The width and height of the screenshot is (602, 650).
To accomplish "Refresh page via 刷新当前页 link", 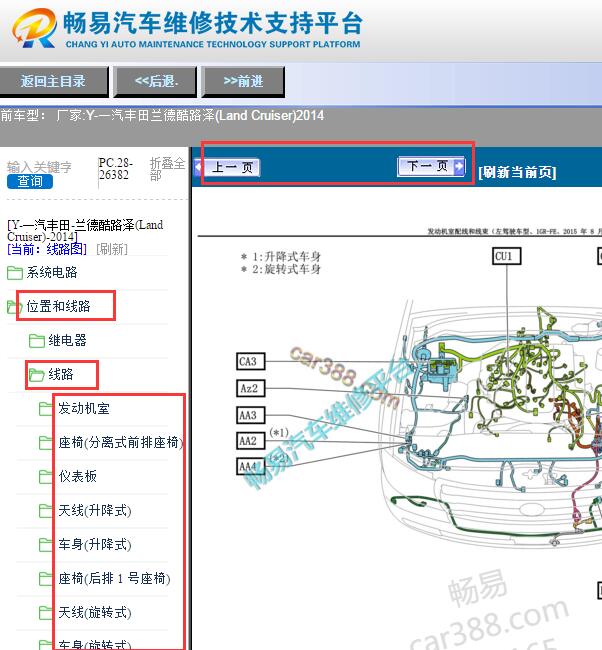I will [x=517, y=172].
